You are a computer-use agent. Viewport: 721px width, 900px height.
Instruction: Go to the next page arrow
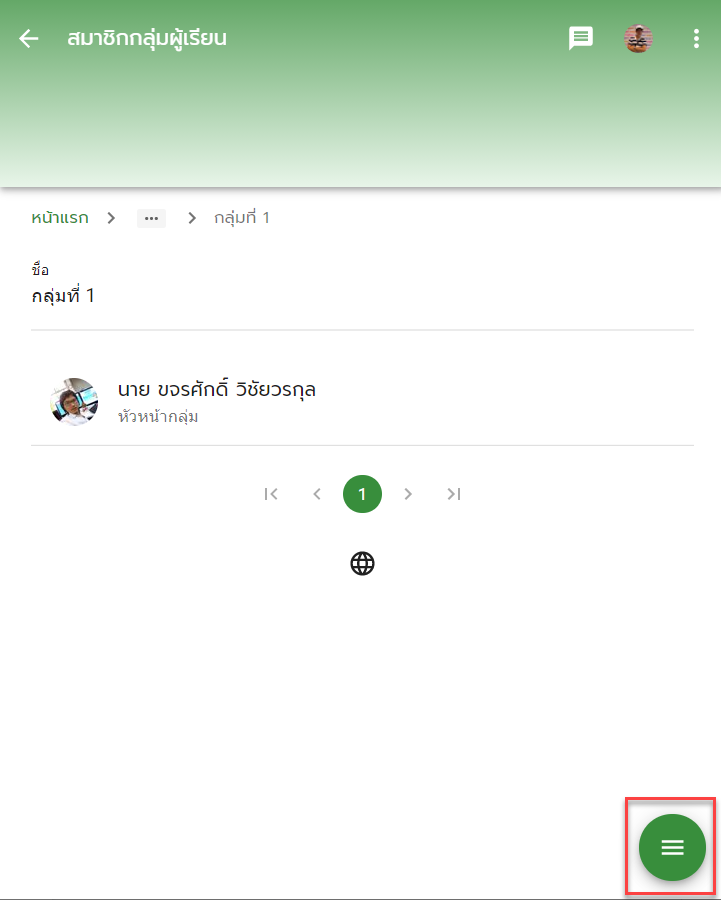[408, 494]
